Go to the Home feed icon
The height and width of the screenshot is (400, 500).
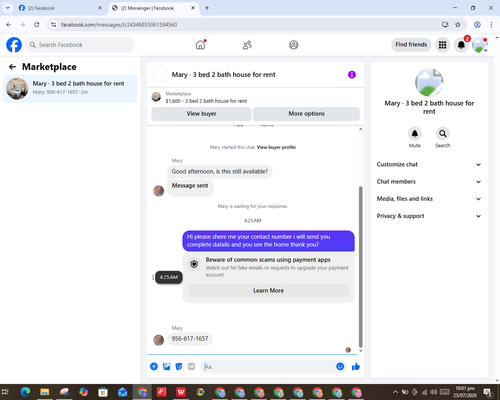coord(200,45)
